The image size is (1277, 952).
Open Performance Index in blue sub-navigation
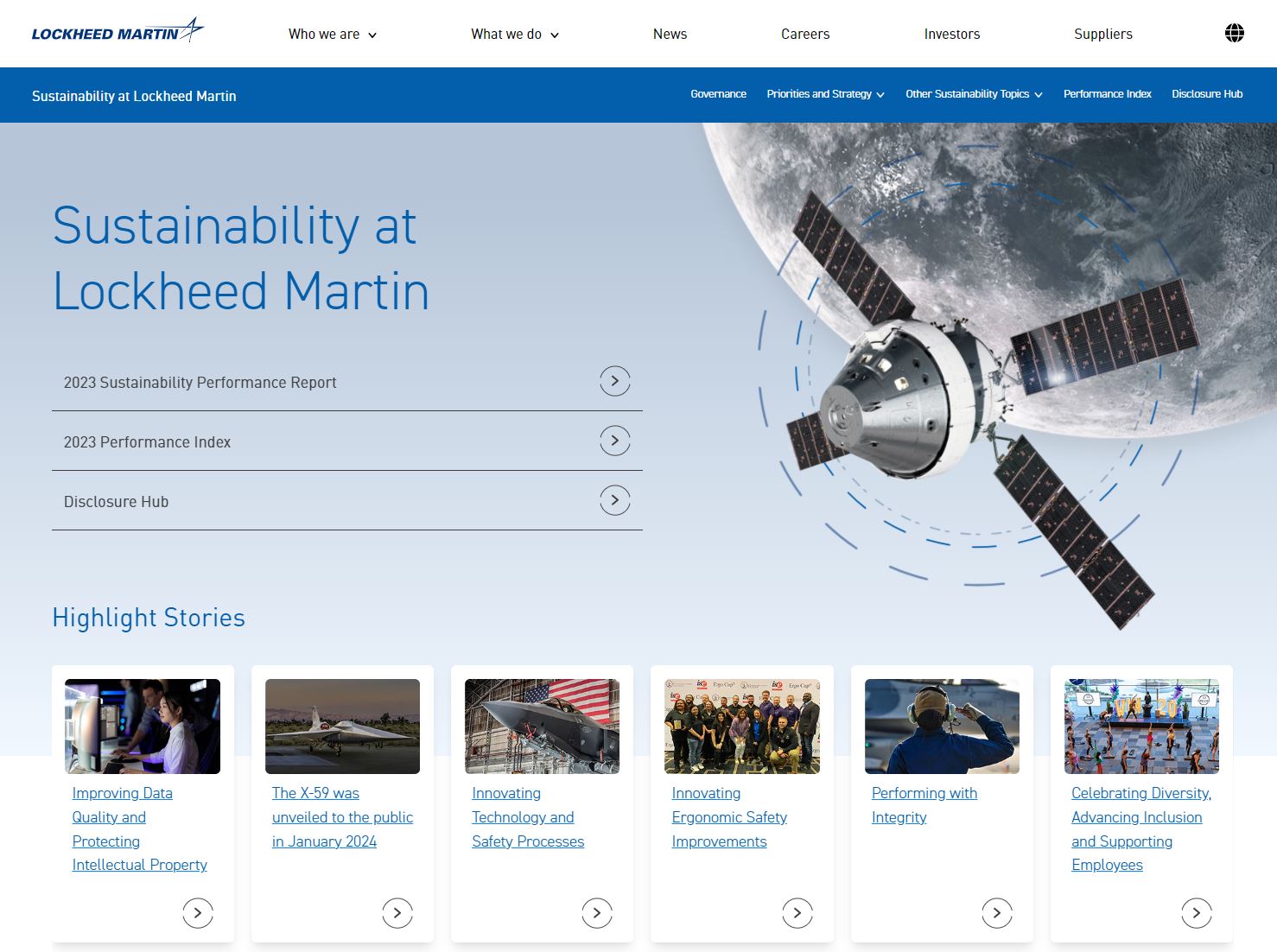tap(1107, 94)
